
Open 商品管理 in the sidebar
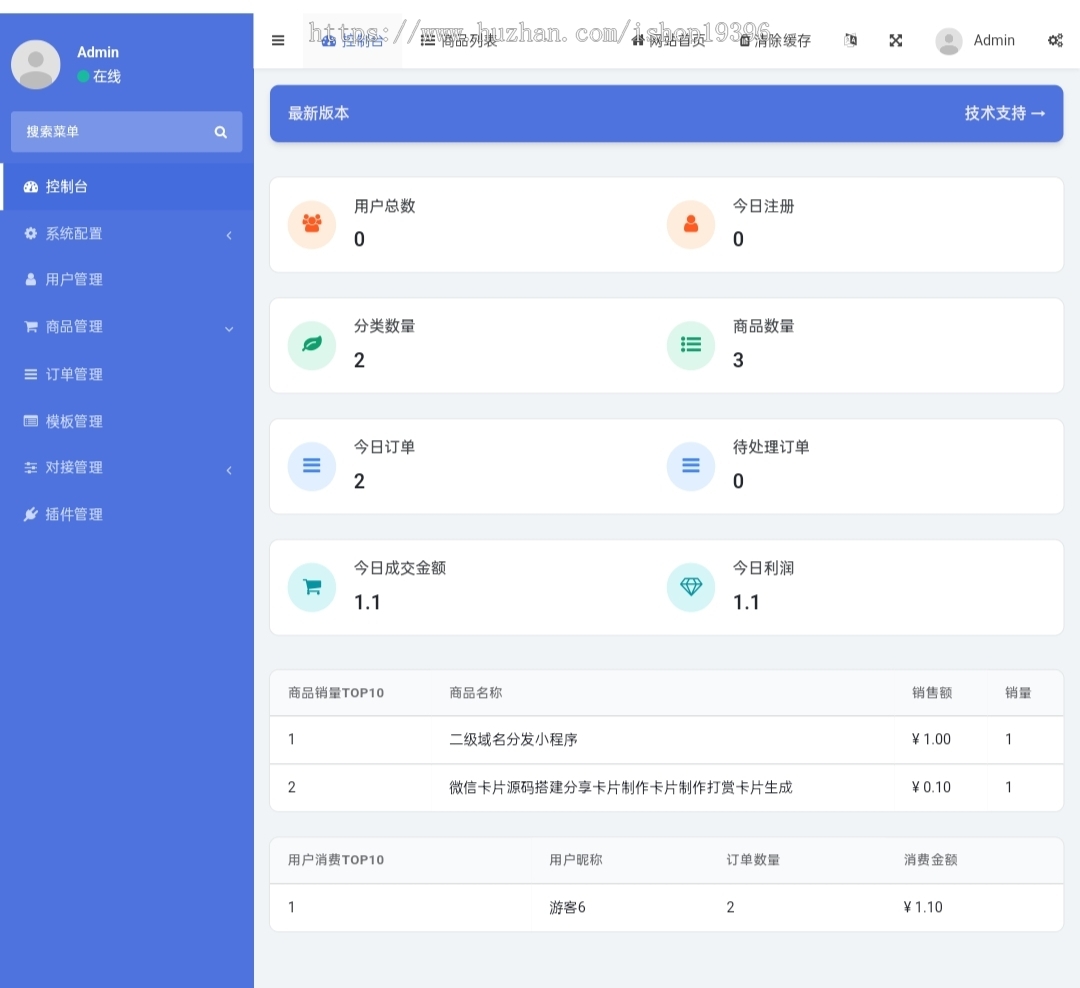pyautogui.click(x=127, y=327)
